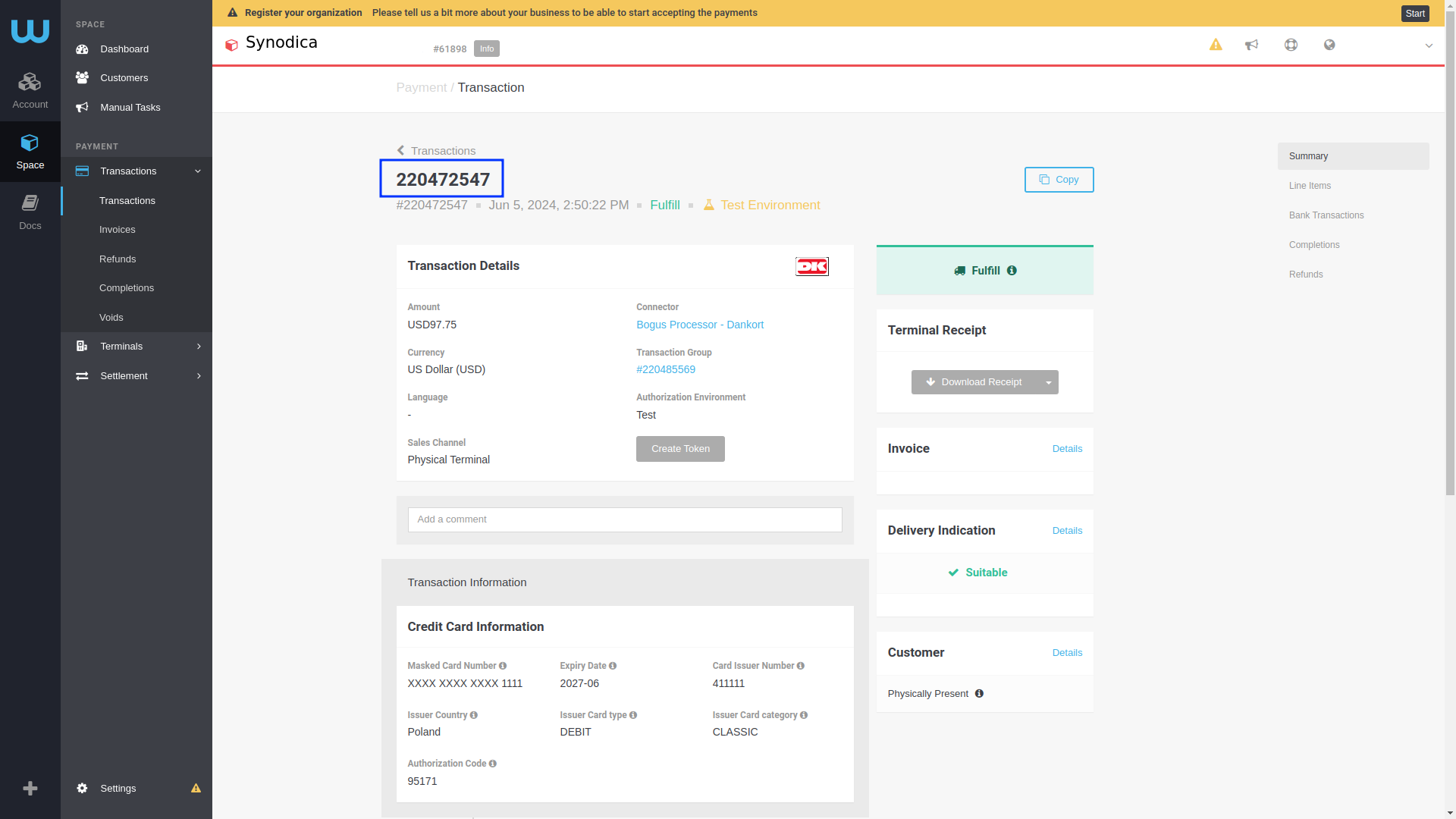Viewport: 1456px width, 819px height.
Task: Expand the user menu chevron in header
Action: click(x=1429, y=45)
